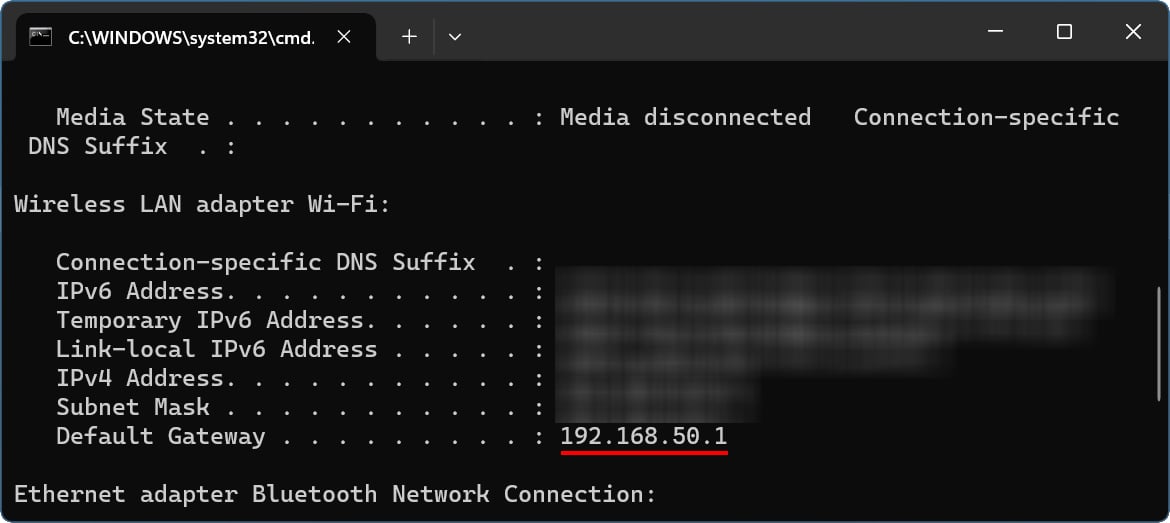Image resolution: width=1170 pixels, height=523 pixels.
Task: Click the Link-local IPv6 Address label
Action: [x=216, y=350]
